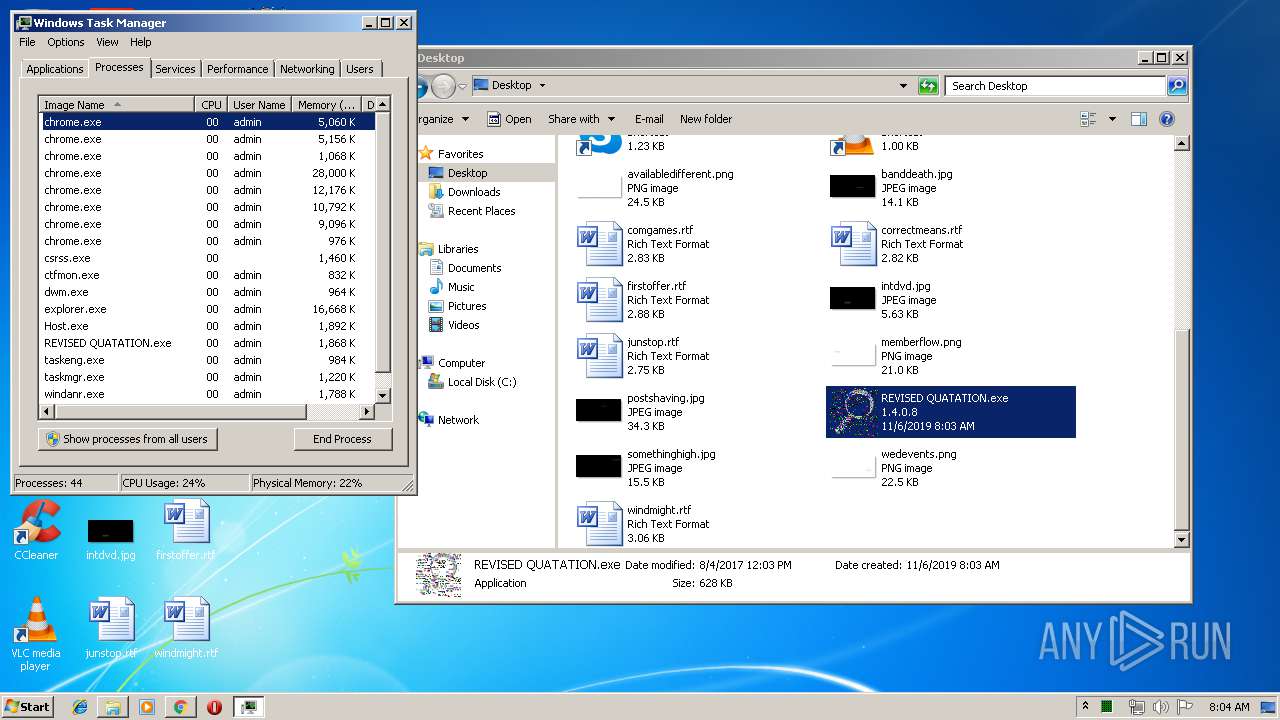Screen dimensions: 1280x720
Task: Click the refresh button beside address bar
Action: pyautogui.click(x=929, y=86)
